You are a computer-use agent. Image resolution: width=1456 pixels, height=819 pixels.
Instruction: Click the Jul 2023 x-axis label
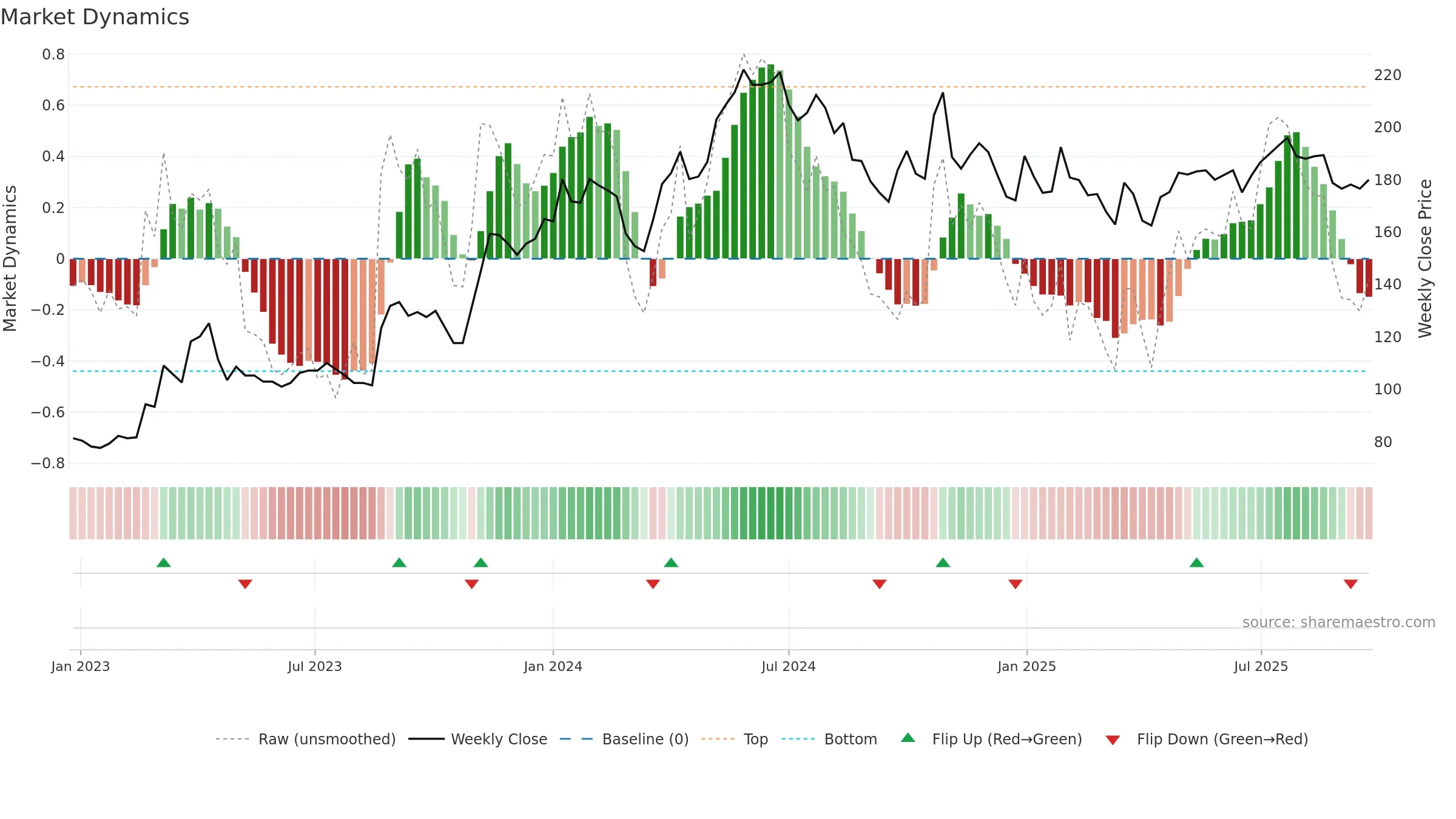(315, 666)
